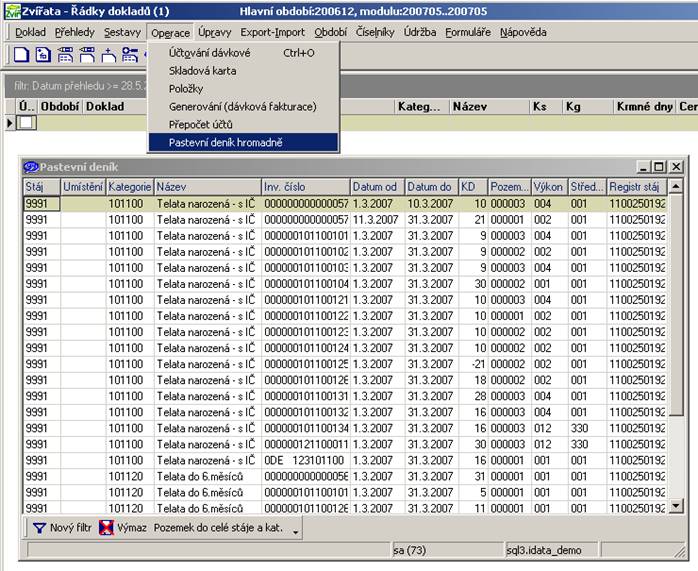The image size is (698, 571).
Task: Click the Výmaz red cross icon
Action: pyautogui.click(x=106, y=528)
